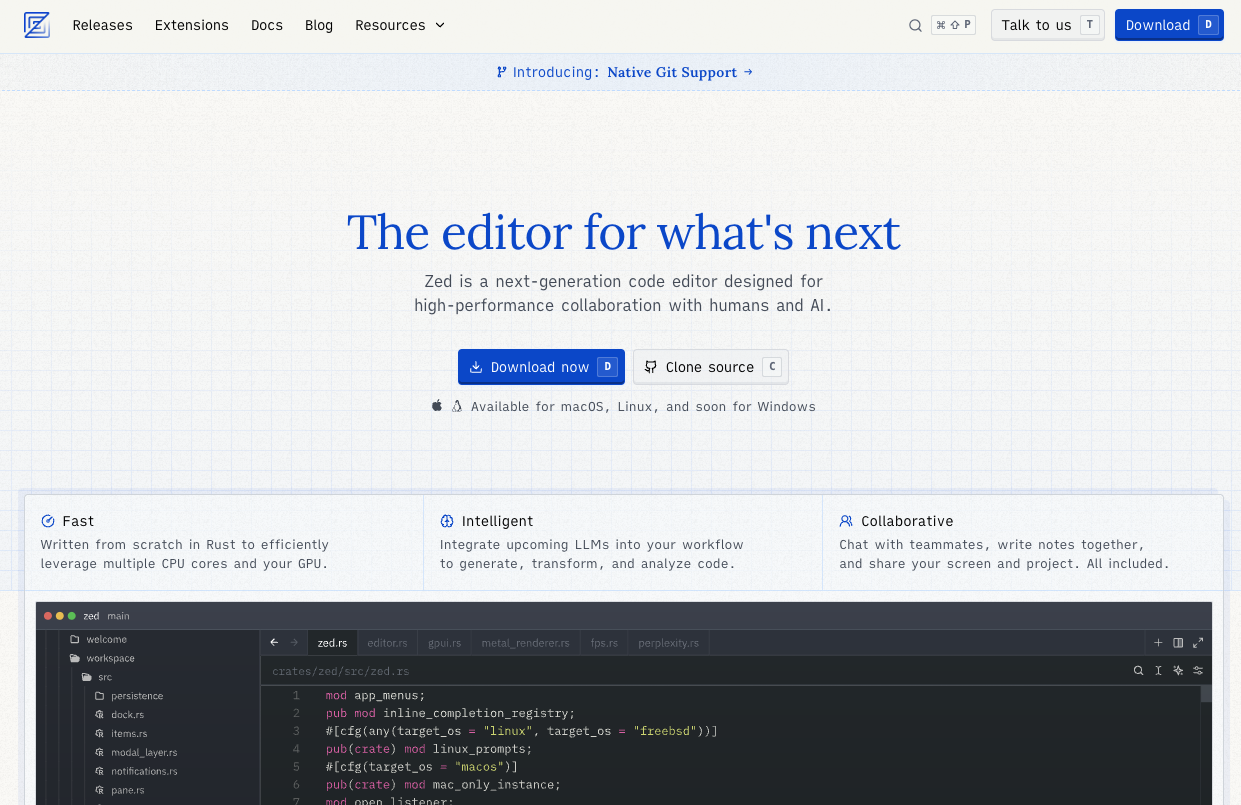Image resolution: width=1241 pixels, height=805 pixels.
Task: Click the download arrow icon on Download now
Action: pyautogui.click(x=476, y=367)
